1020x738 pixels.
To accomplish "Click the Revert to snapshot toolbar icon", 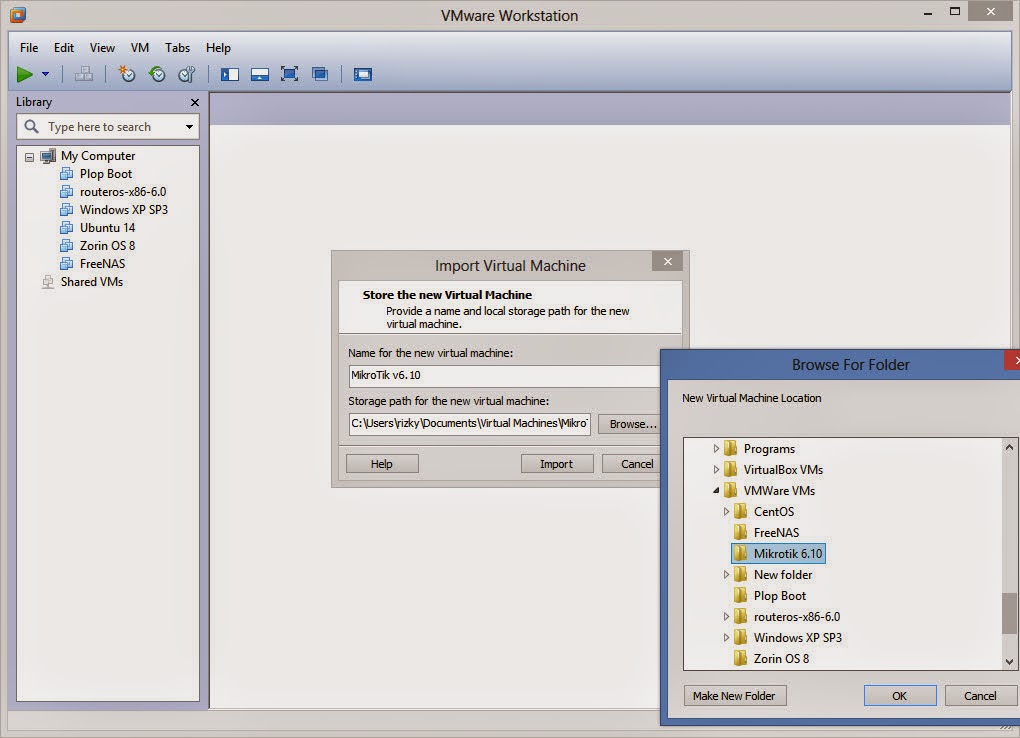I will [x=157, y=74].
